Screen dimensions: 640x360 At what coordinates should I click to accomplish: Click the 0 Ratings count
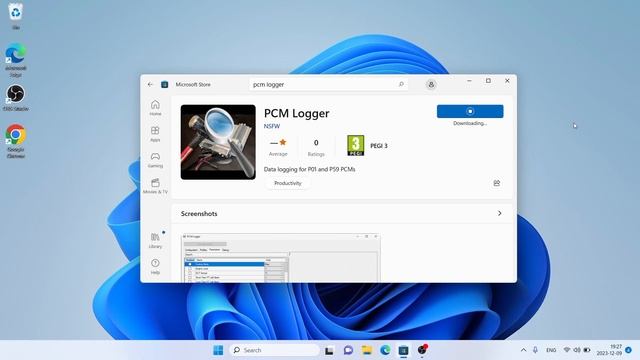click(316, 147)
